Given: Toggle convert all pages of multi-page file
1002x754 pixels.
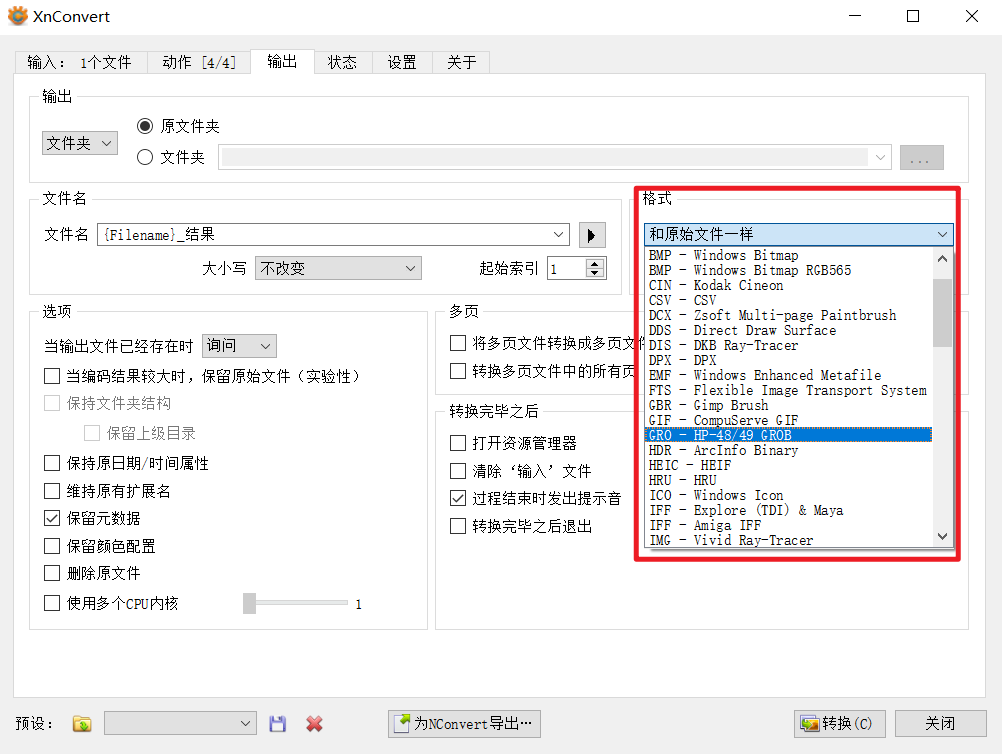Looking at the screenshot, I should click(458, 371).
